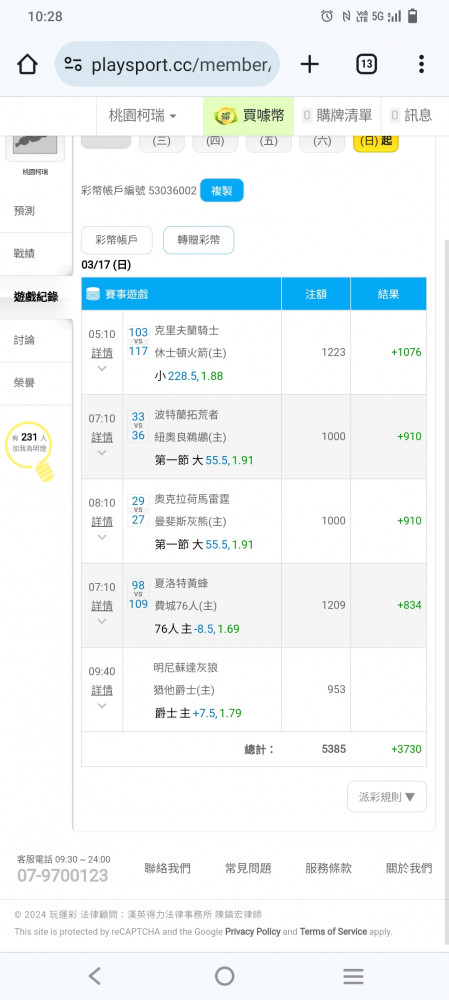The height and width of the screenshot is (1000, 449).
Task: Tap the 轉贈彩幣 button
Action: coord(198,240)
